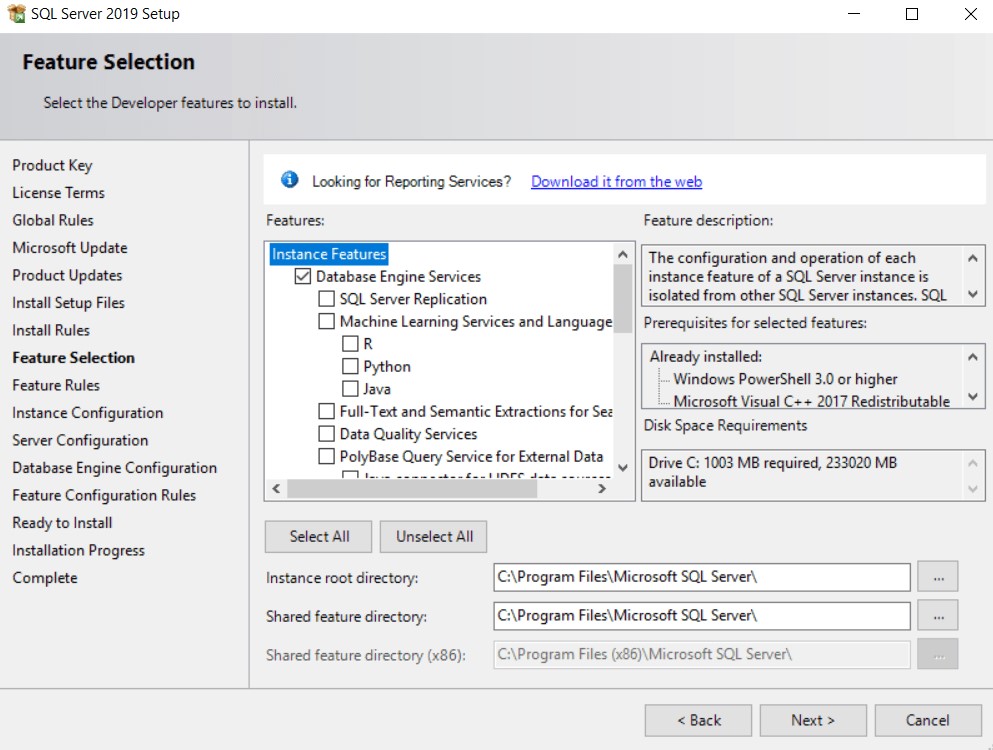
Task: Check Full-Text and Semantic Extractions
Action: 326,412
